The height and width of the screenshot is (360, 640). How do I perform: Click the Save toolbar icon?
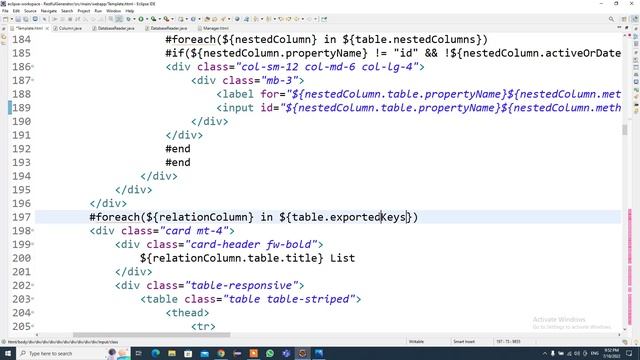[x=18, y=19]
